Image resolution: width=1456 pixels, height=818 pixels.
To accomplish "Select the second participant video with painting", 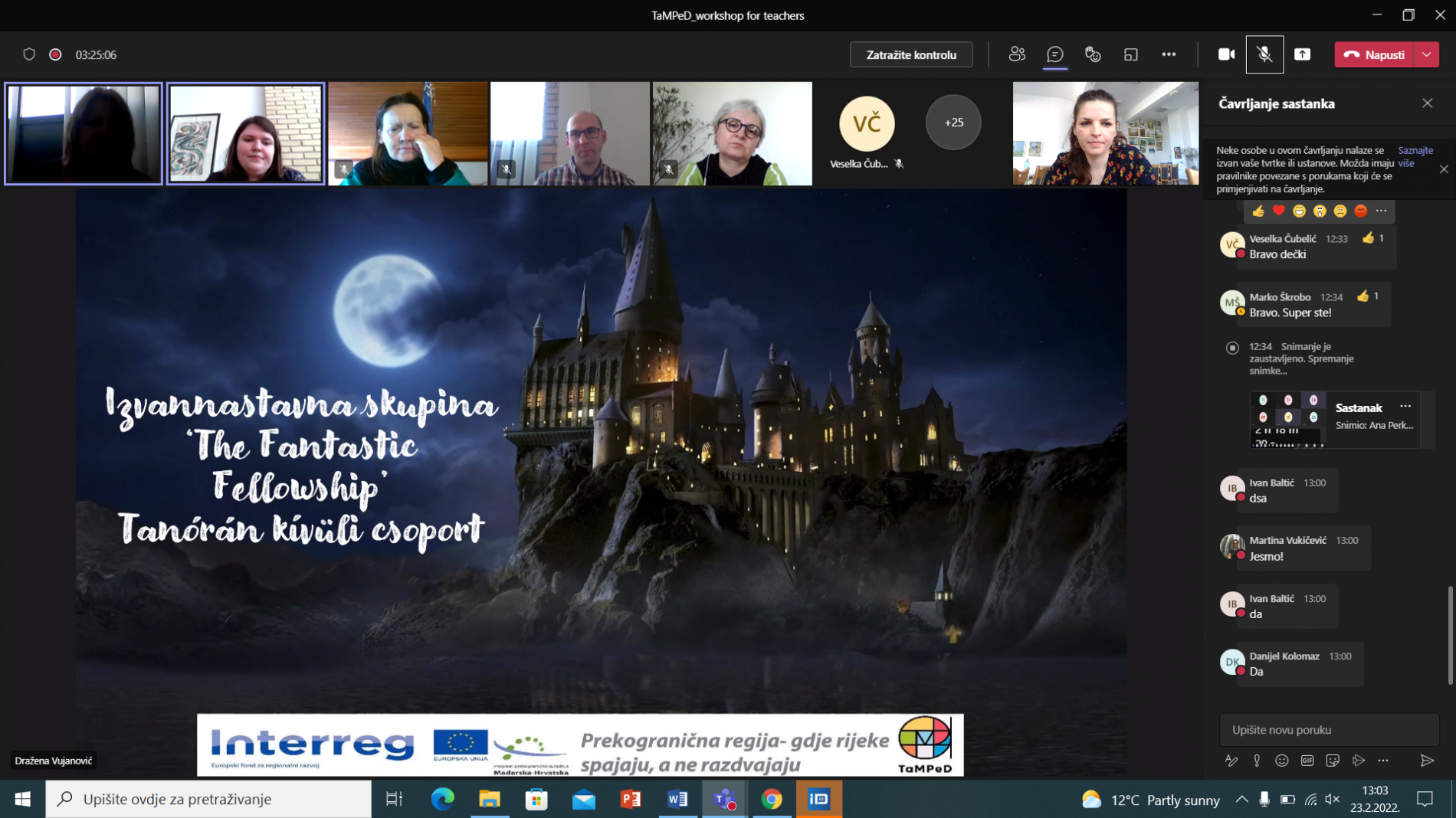I will pyautogui.click(x=245, y=134).
